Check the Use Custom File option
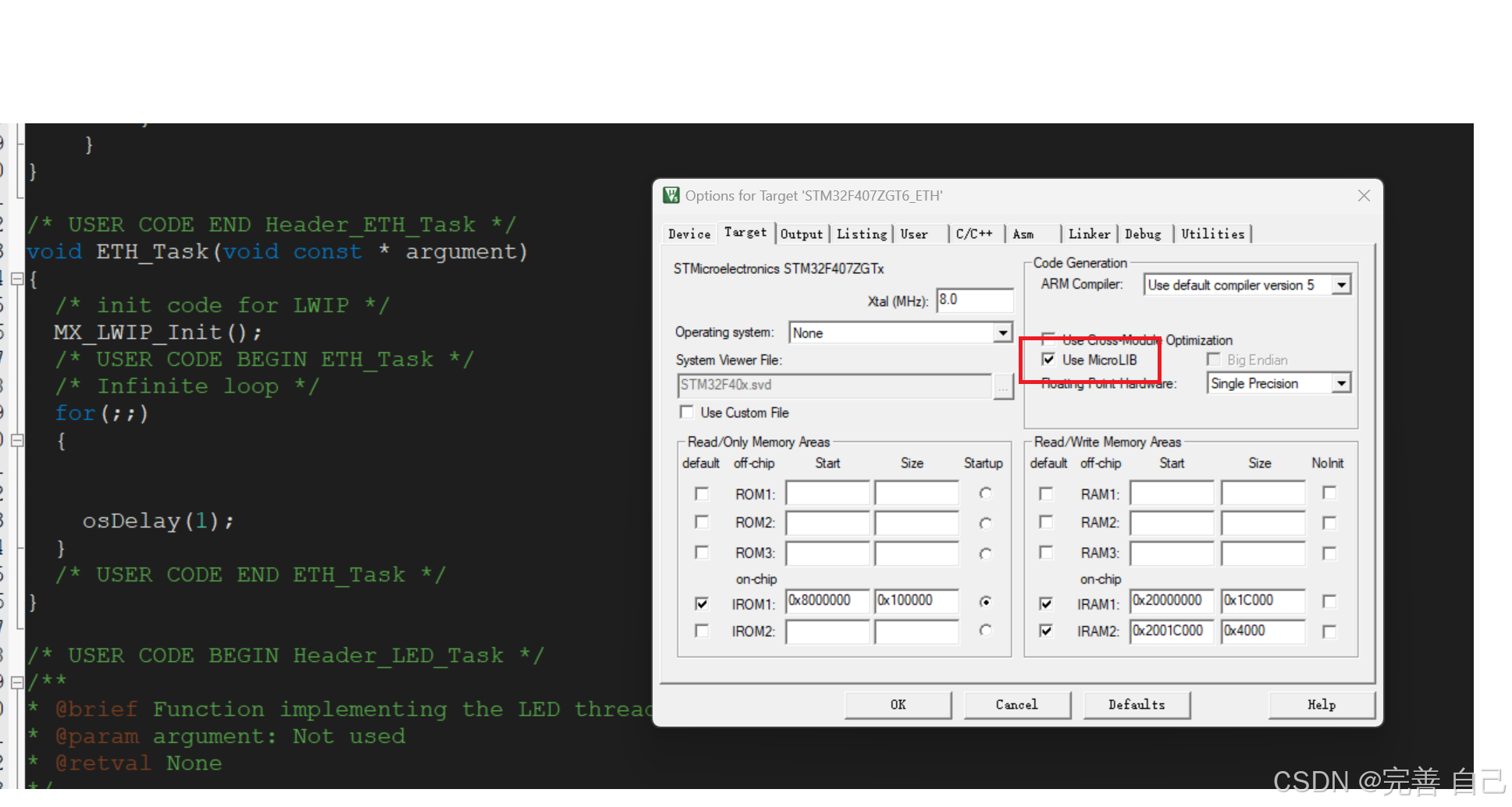Screen dimensions: 1512x807 click(x=685, y=412)
